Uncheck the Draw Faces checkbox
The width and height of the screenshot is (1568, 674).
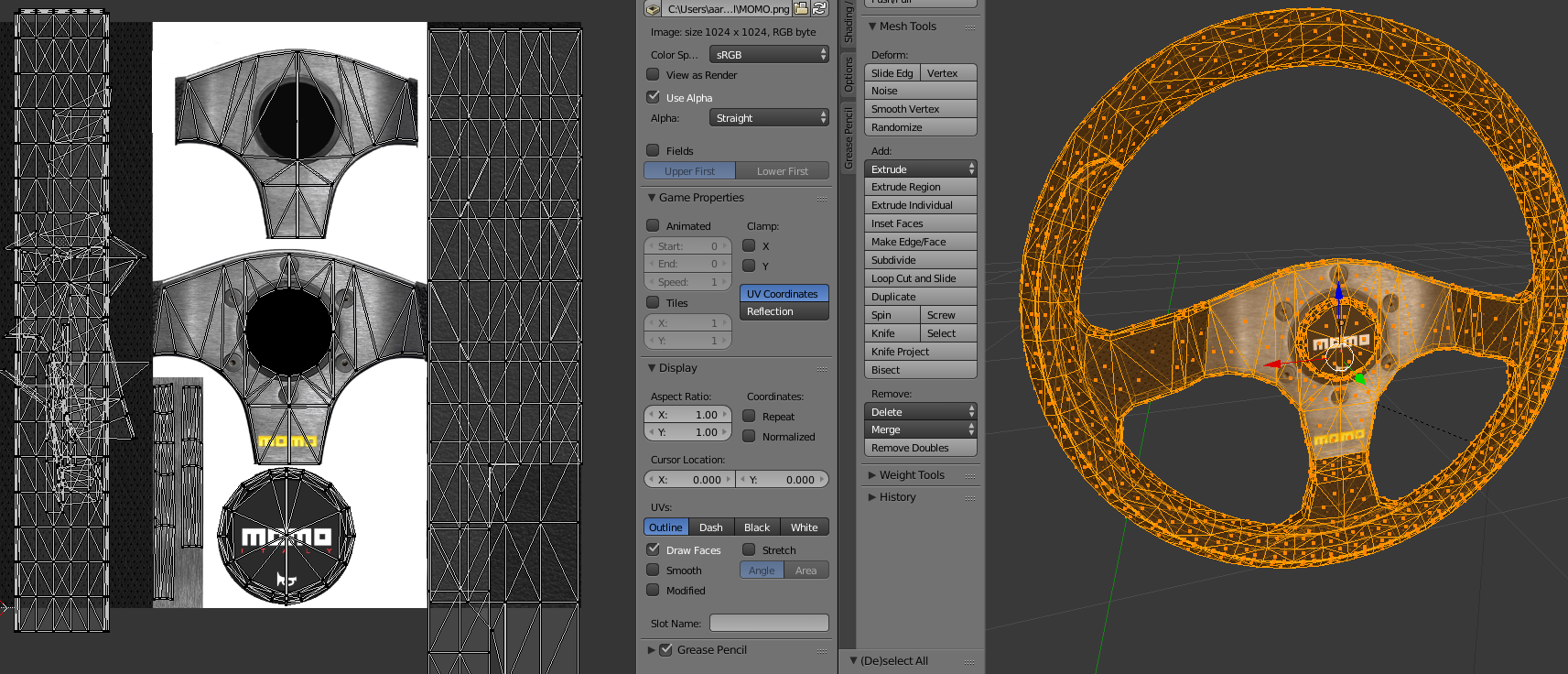coord(653,549)
